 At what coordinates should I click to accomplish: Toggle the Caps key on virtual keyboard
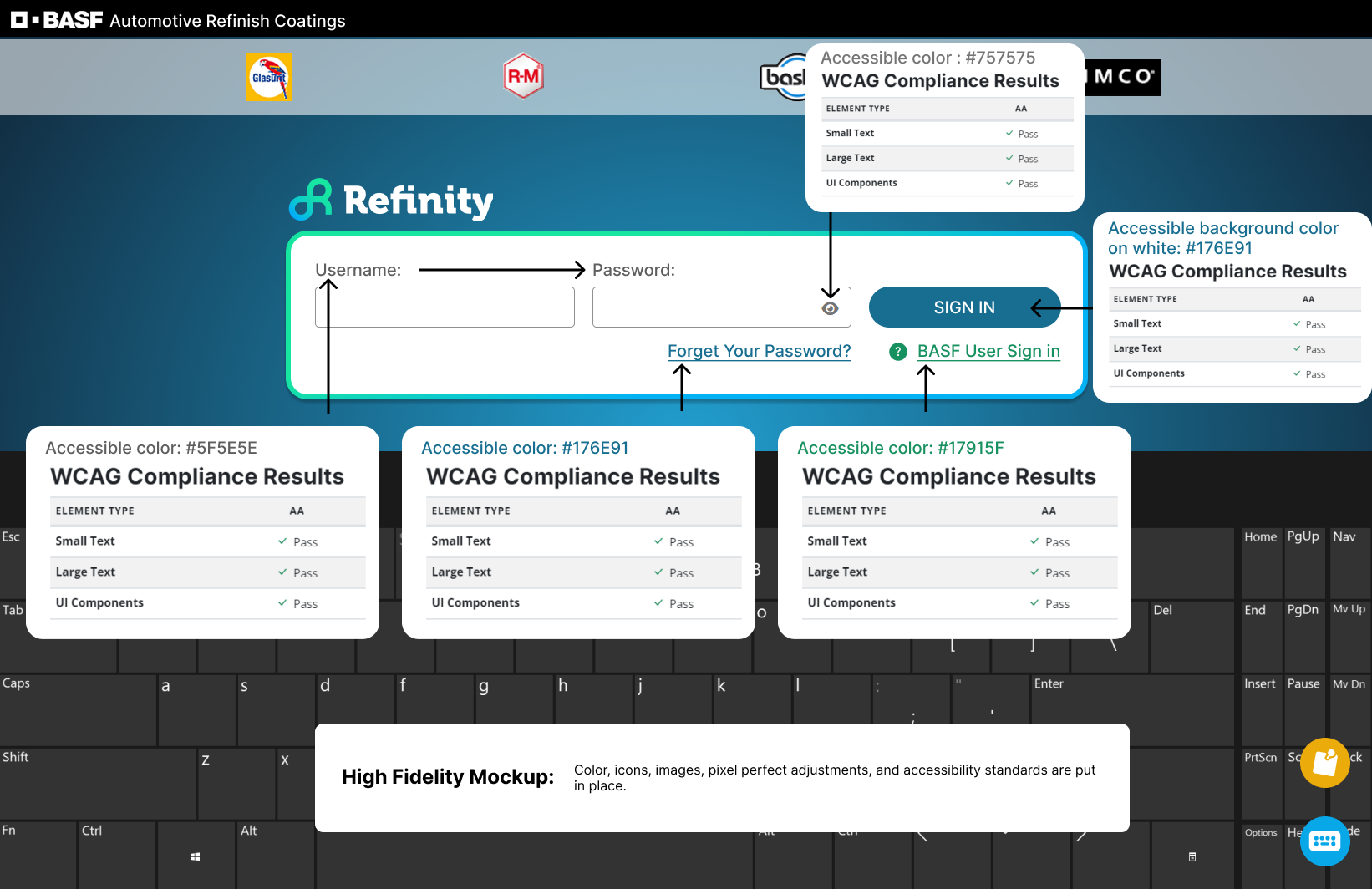point(78,710)
